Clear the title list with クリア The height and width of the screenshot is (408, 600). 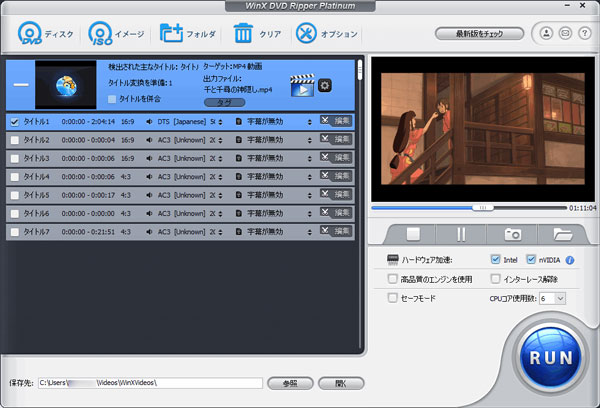coord(257,34)
